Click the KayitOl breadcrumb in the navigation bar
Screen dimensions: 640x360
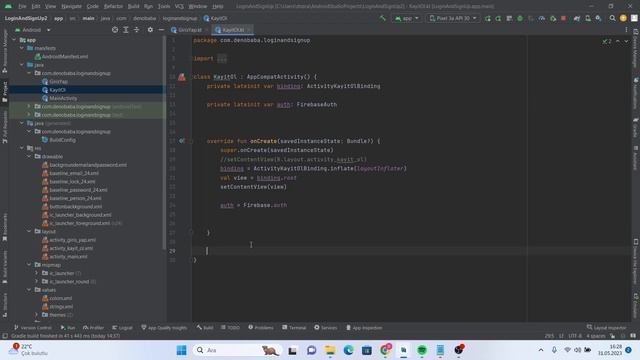point(216,18)
